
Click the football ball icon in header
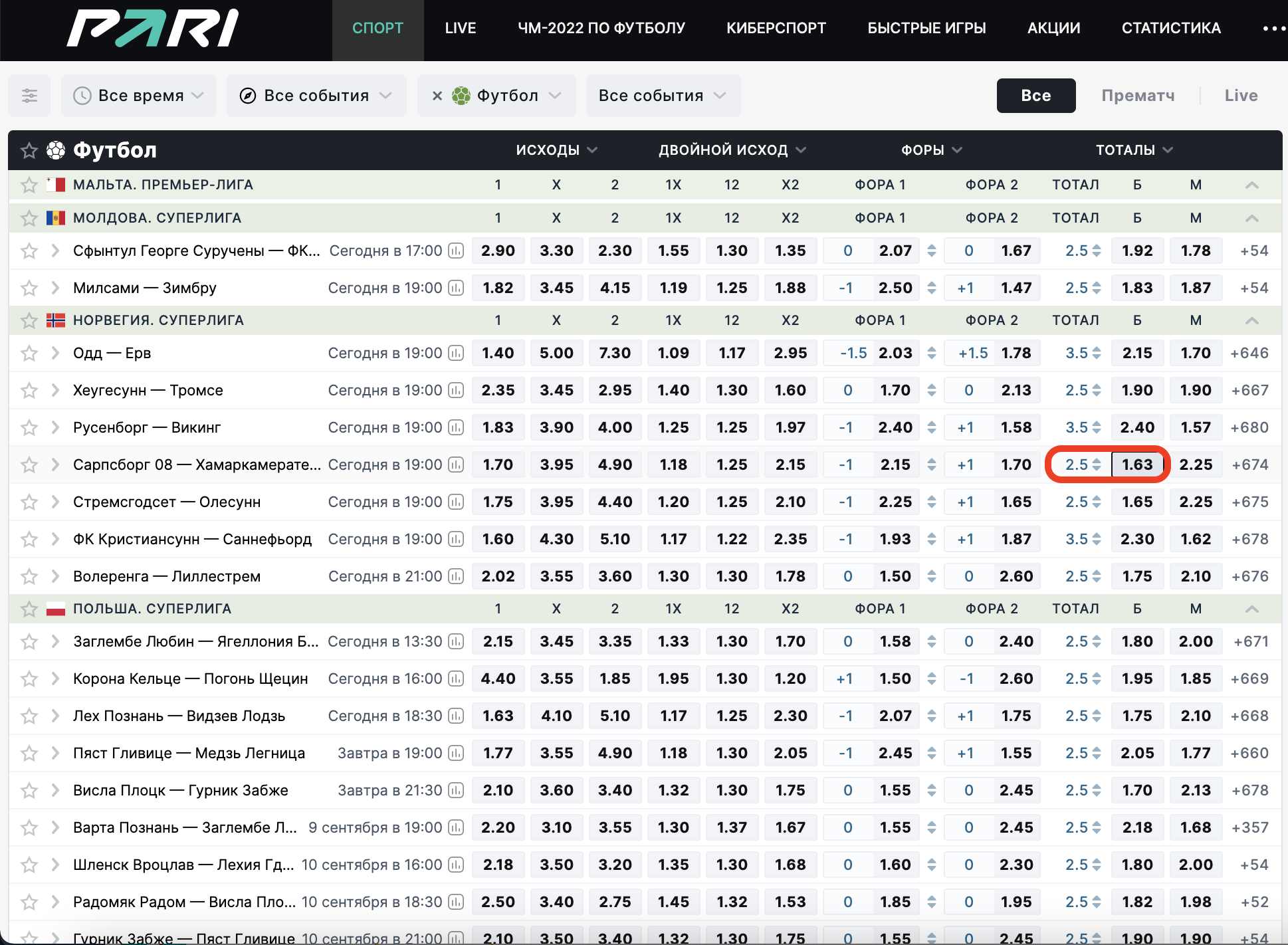pyautogui.click(x=56, y=150)
